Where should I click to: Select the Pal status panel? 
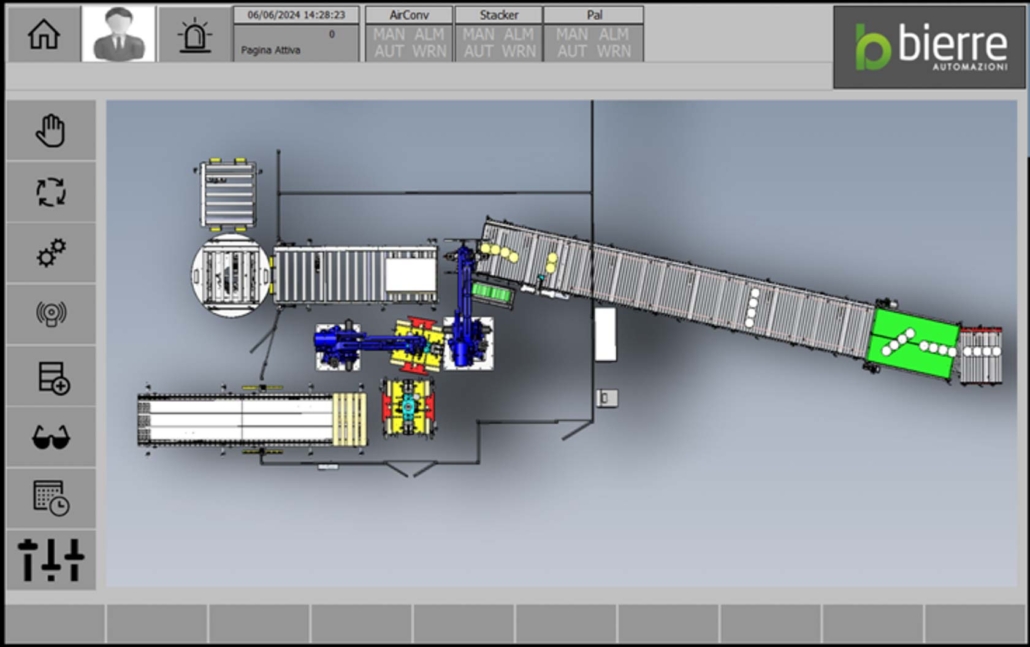point(593,34)
